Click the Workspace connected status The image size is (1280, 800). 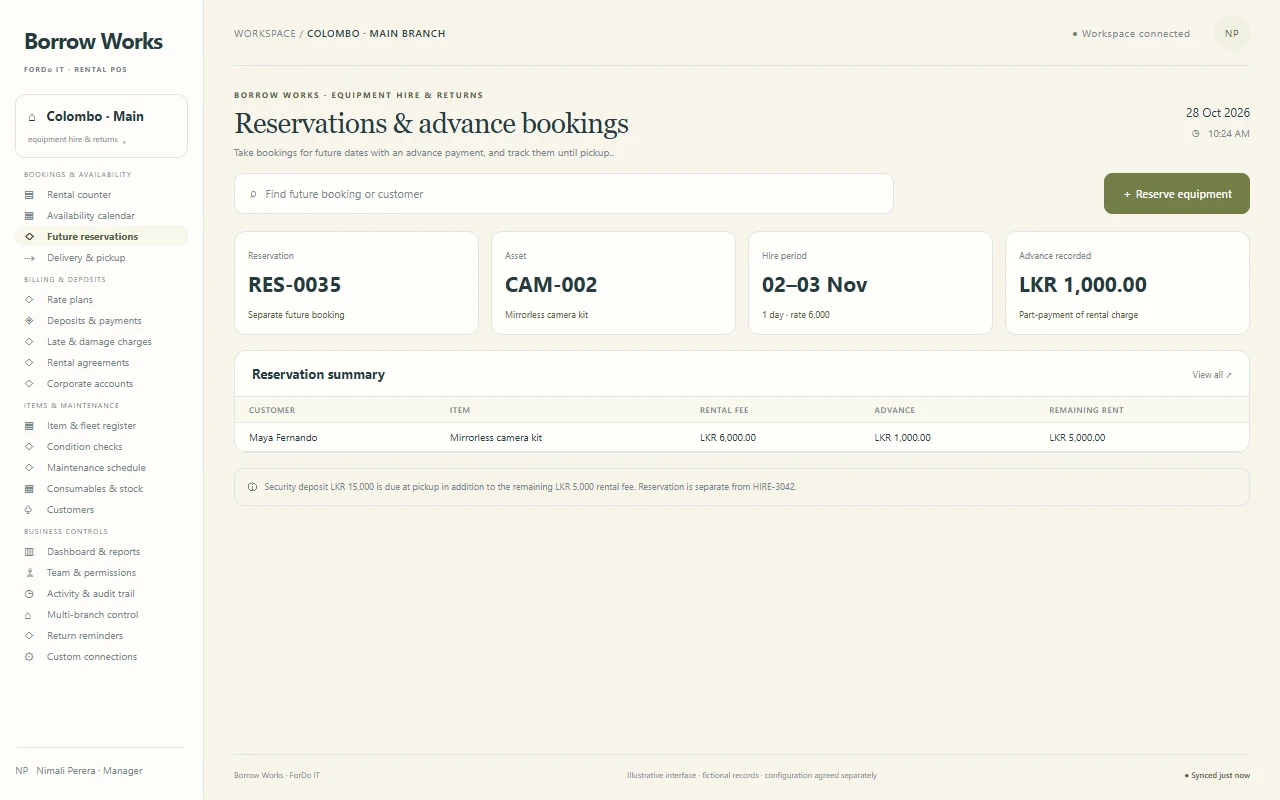(x=1131, y=34)
